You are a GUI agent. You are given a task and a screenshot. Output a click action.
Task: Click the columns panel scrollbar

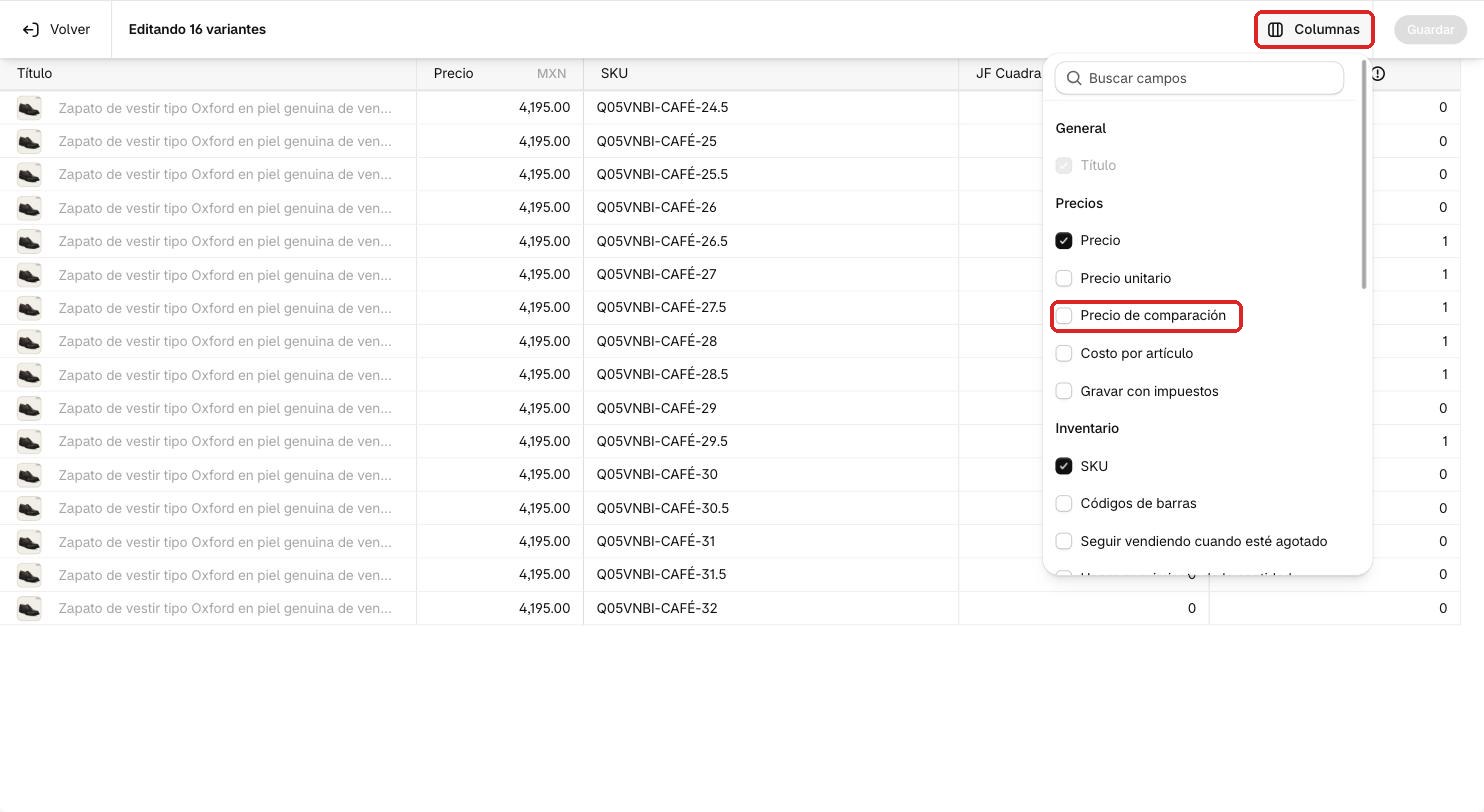point(1364,175)
